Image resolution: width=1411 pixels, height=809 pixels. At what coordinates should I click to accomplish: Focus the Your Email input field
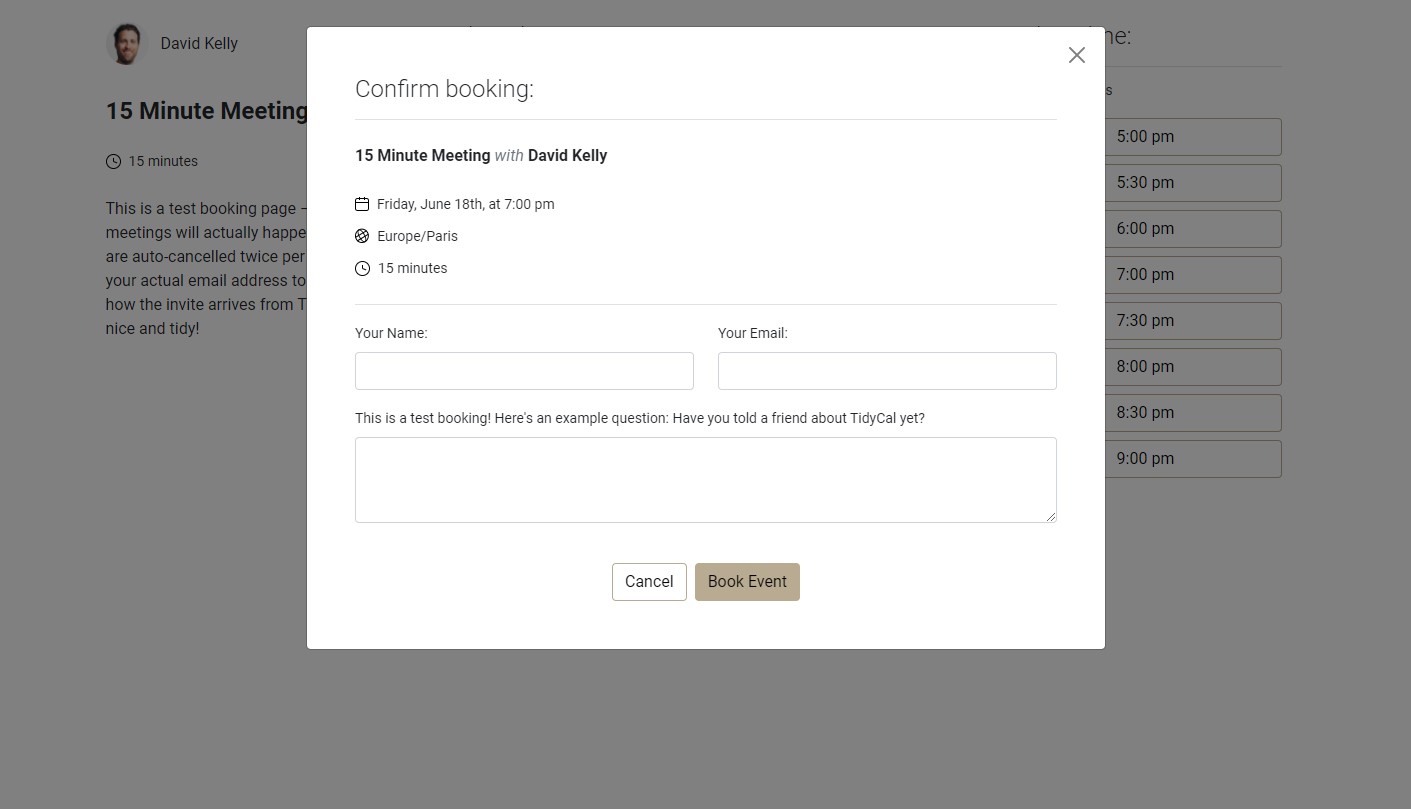(887, 371)
